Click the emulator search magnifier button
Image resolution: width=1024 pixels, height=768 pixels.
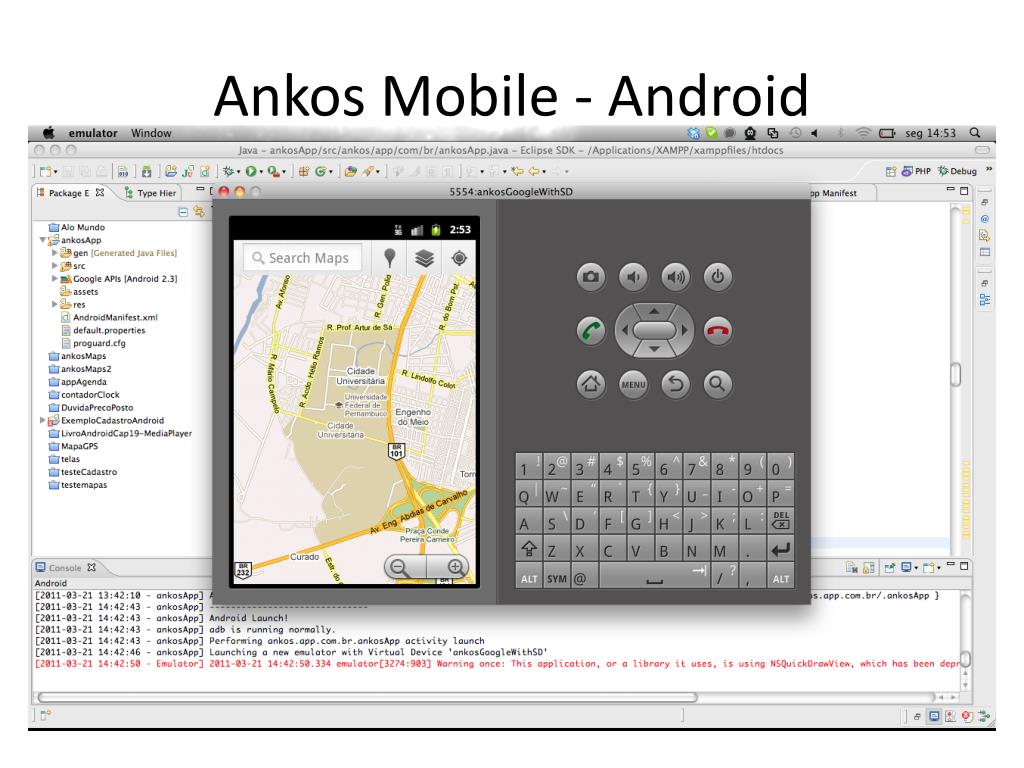pyautogui.click(x=717, y=384)
